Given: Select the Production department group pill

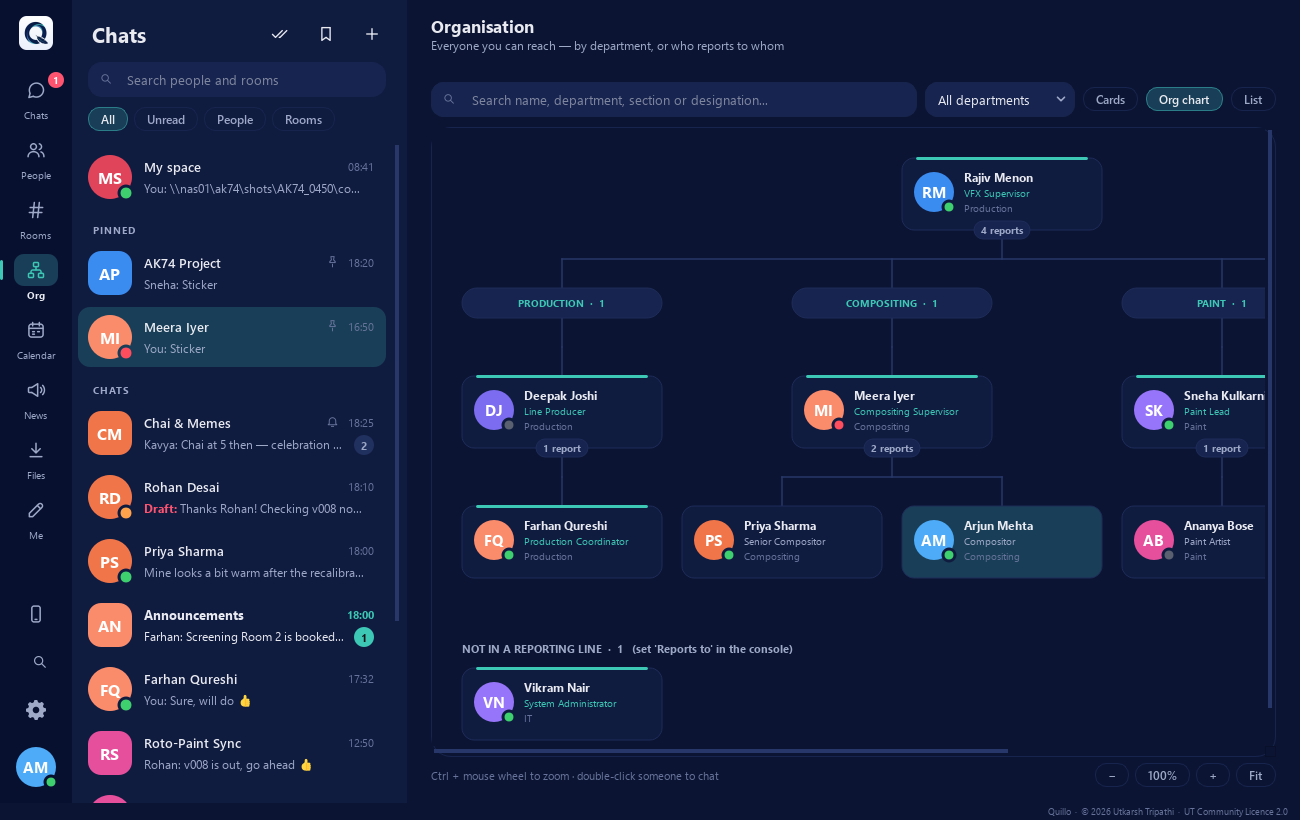Looking at the screenshot, I should 562,303.
